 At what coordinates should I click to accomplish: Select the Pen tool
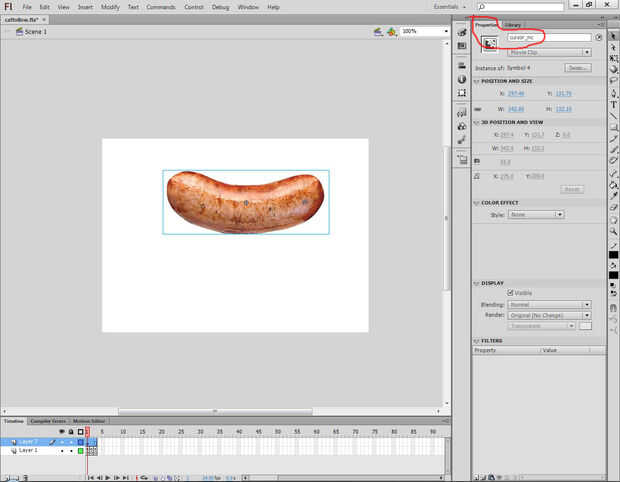(x=613, y=93)
